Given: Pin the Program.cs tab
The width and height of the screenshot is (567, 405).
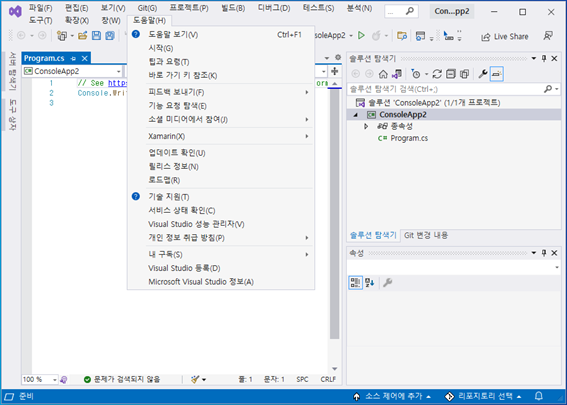Looking at the screenshot, I should pos(73,58).
